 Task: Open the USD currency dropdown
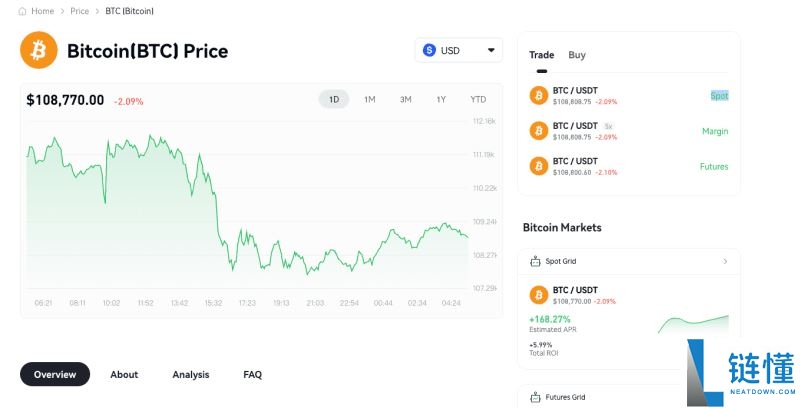click(459, 50)
